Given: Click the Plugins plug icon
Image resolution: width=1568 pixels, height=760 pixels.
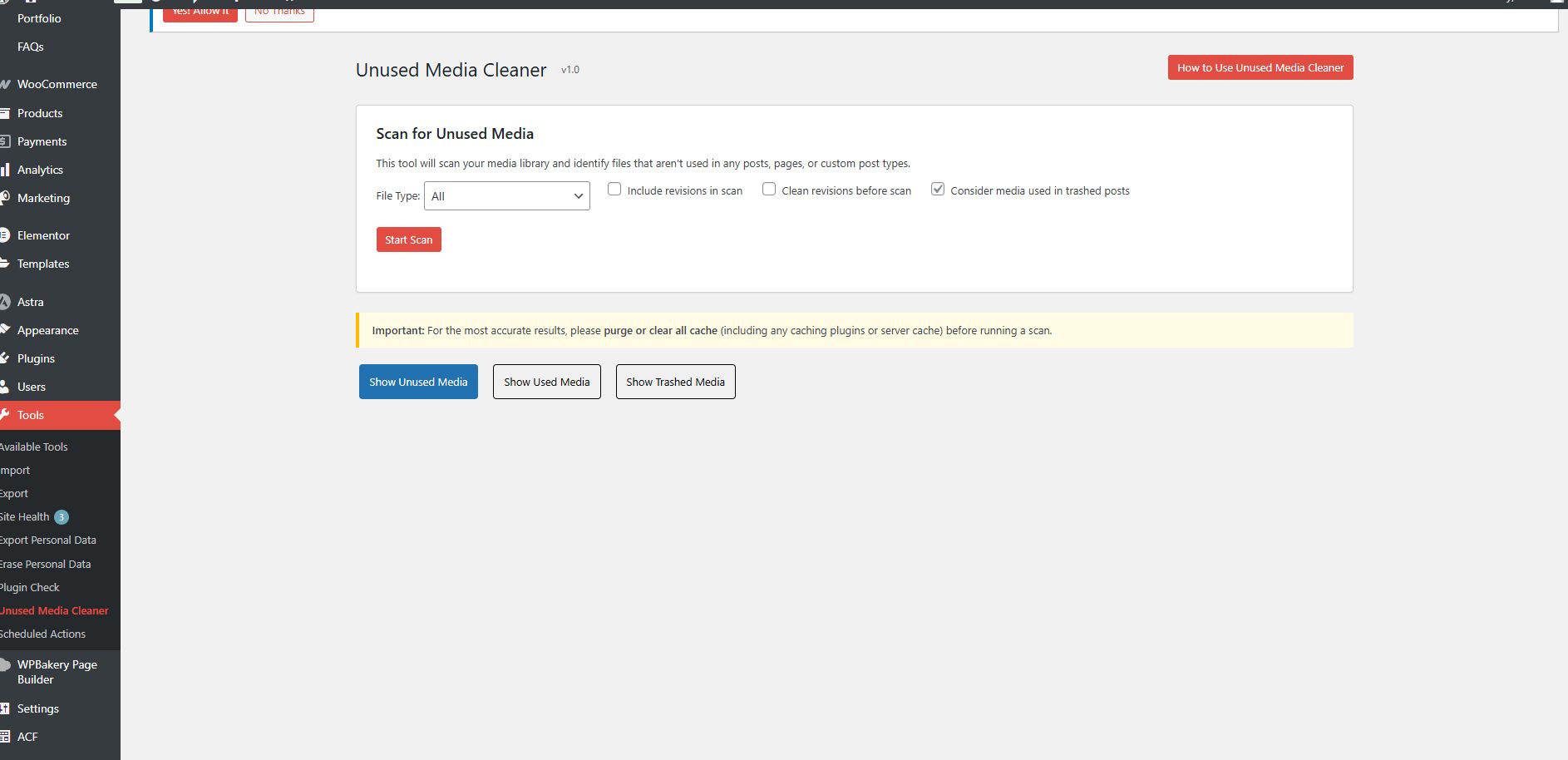Looking at the screenshot, I should 5,358.
